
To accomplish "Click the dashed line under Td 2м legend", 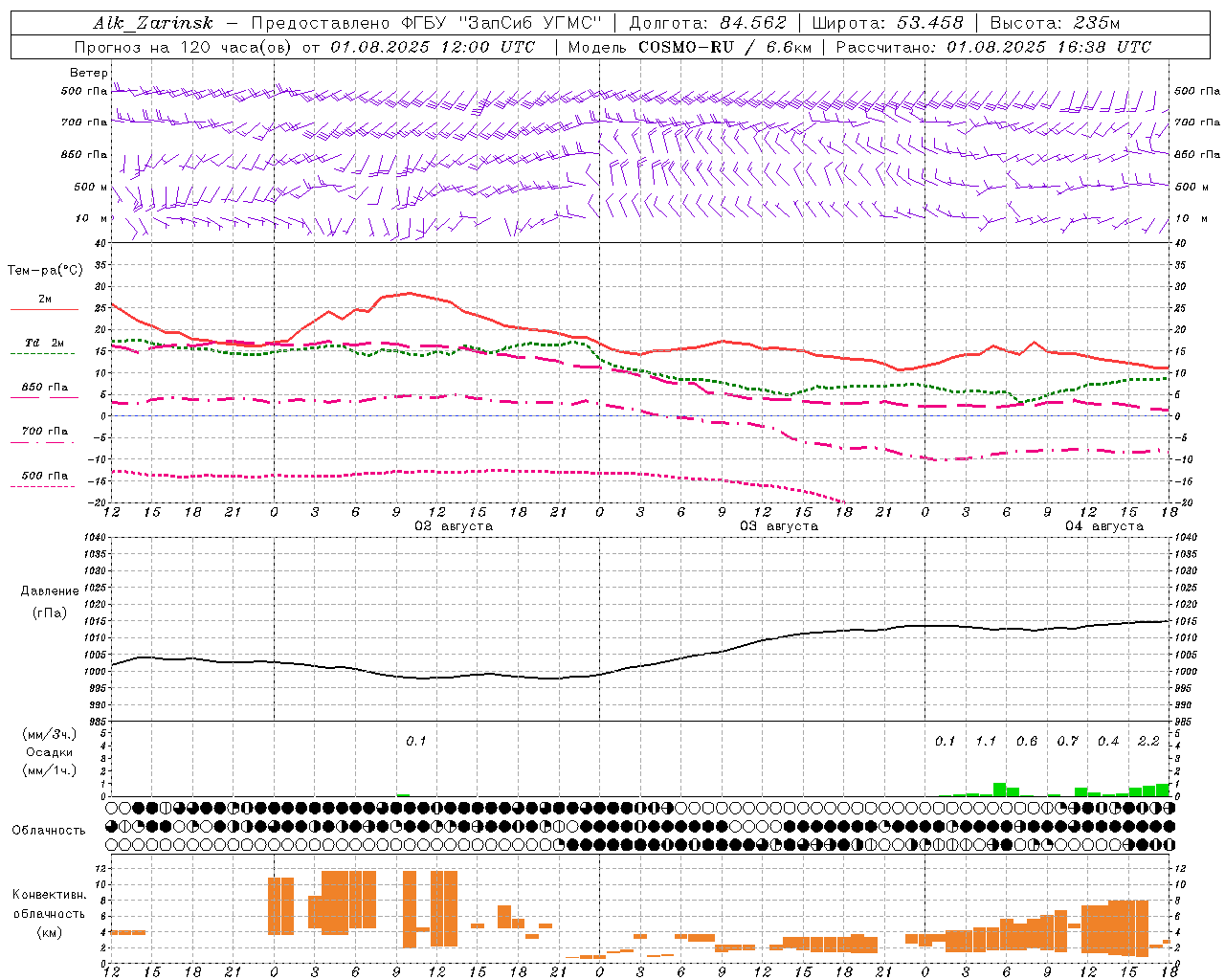I will coord(44,353).
